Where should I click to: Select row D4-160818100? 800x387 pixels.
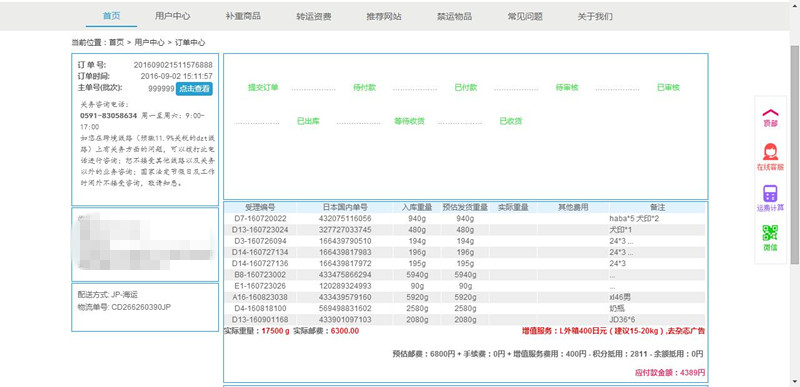(464, 308)
